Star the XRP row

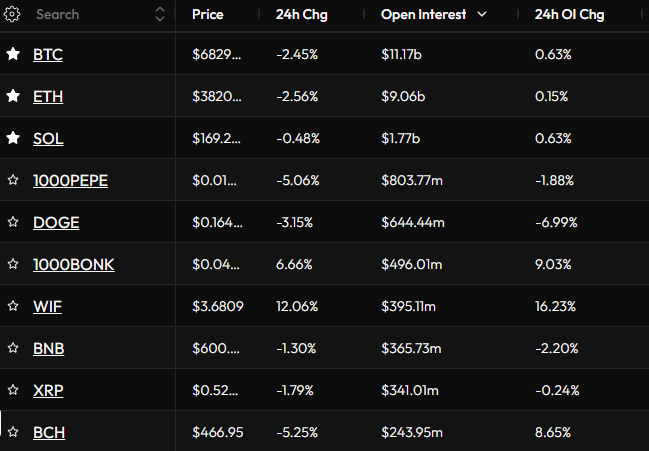click(13, 391)
